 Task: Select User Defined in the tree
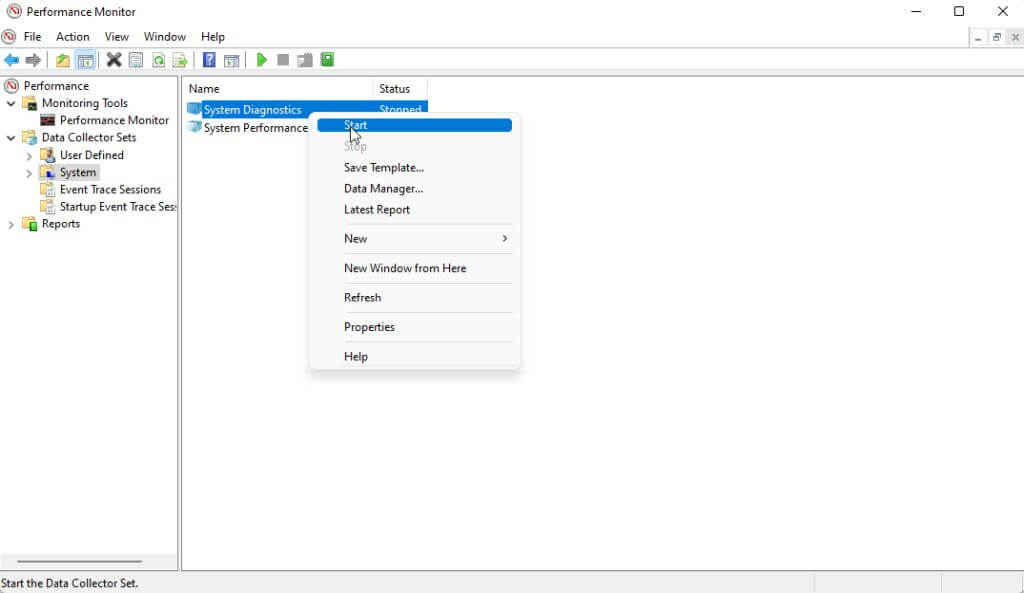click(x=91, y=155)
